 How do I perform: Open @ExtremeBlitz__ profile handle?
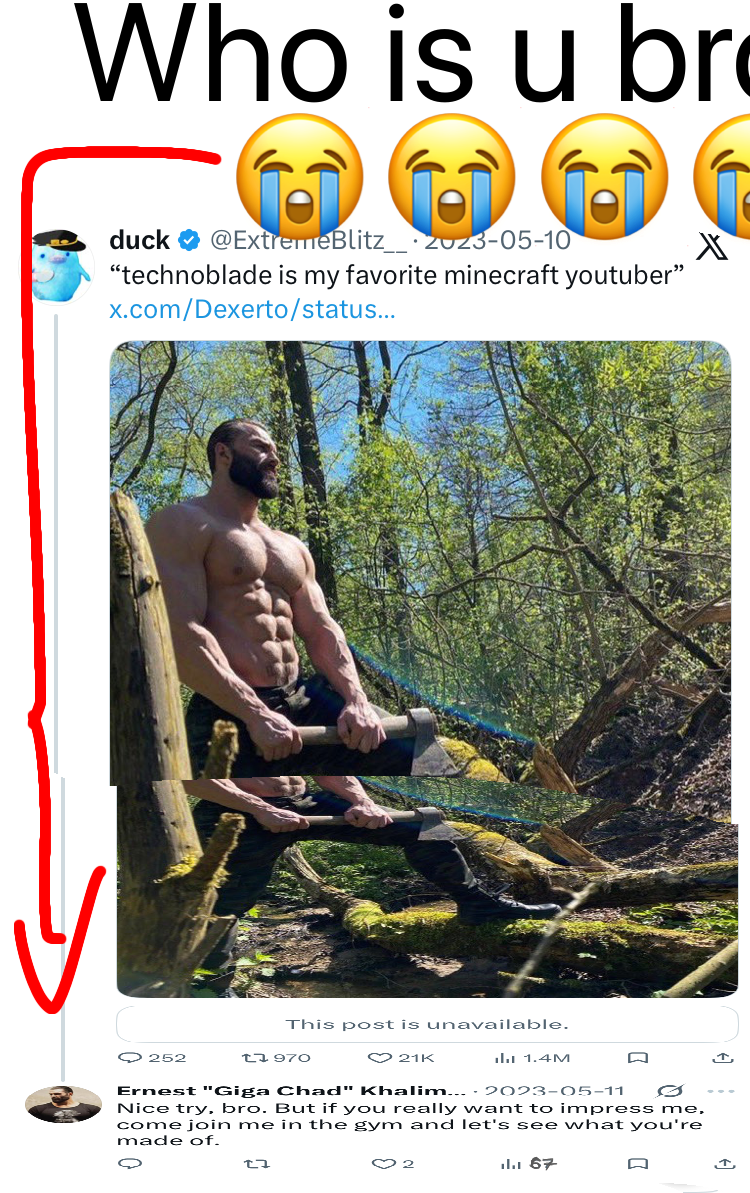pos(309,240)
